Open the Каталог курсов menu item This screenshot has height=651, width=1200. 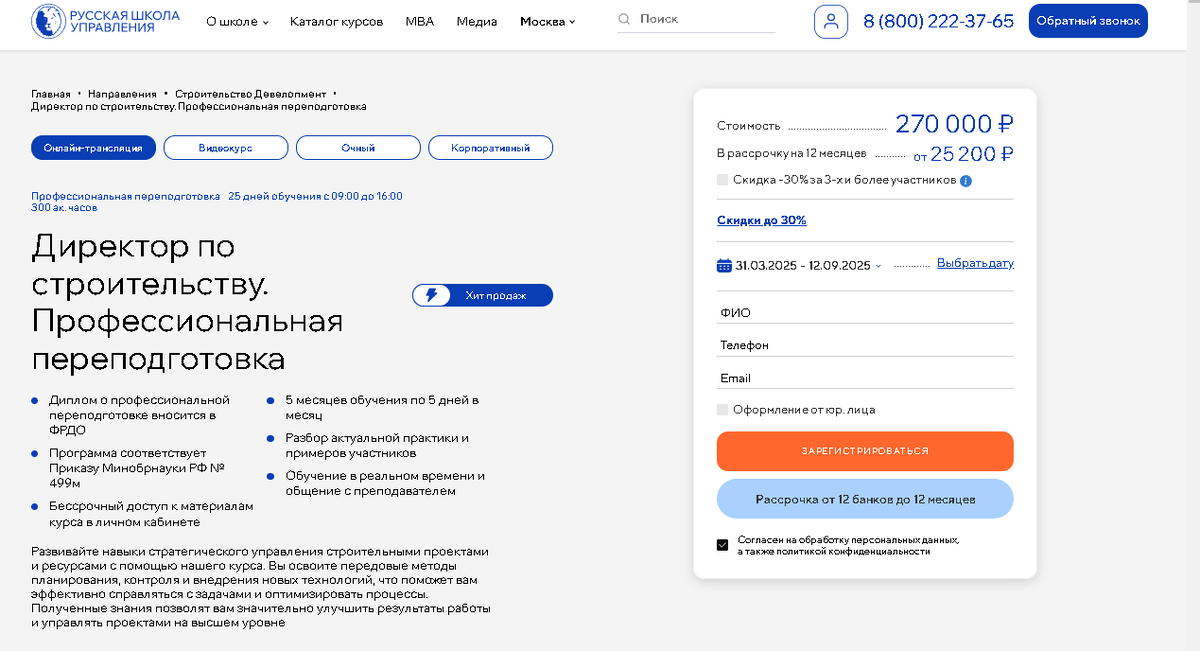336,19
